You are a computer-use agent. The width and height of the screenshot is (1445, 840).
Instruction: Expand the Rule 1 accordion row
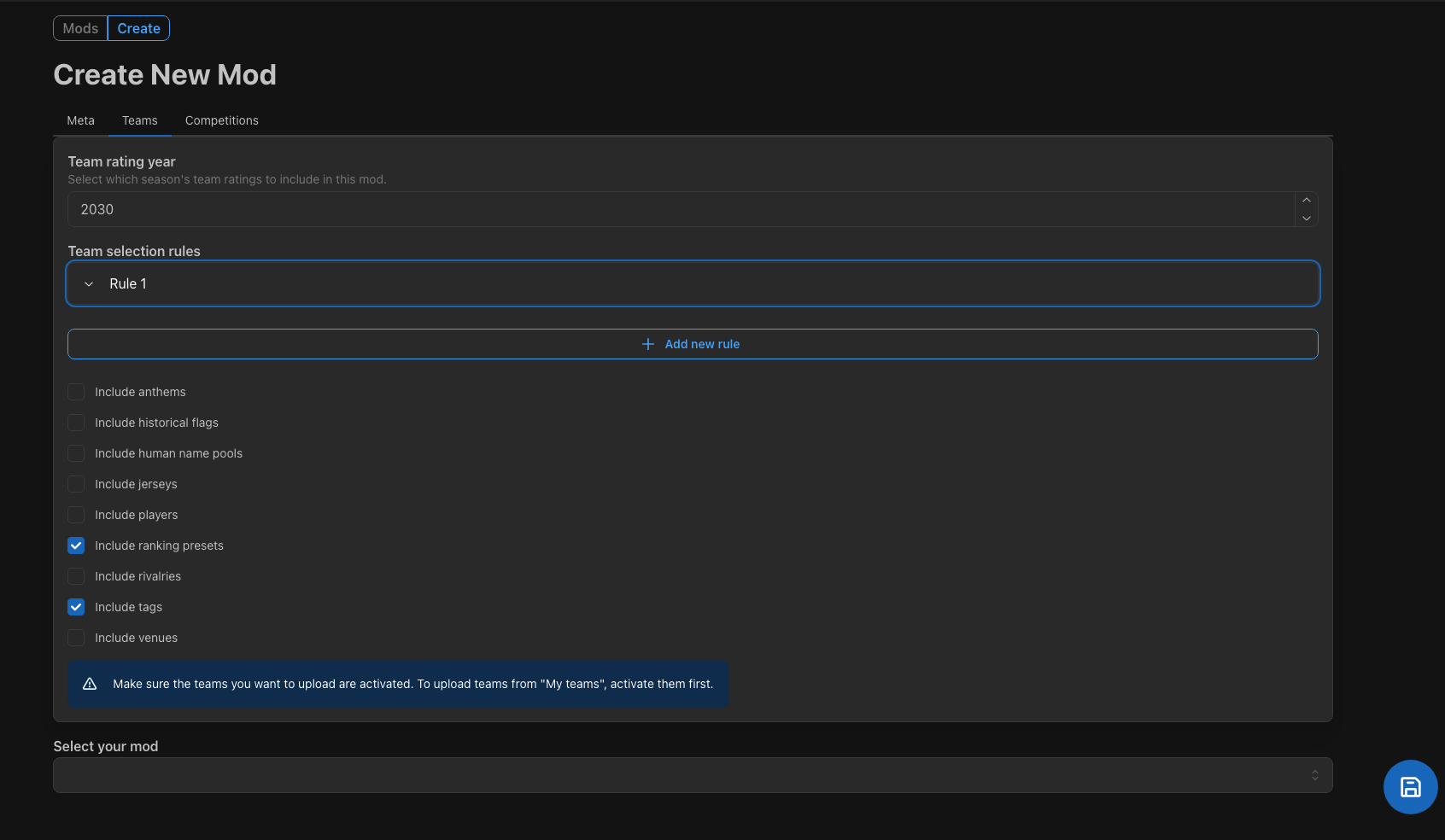click(693, 283)
